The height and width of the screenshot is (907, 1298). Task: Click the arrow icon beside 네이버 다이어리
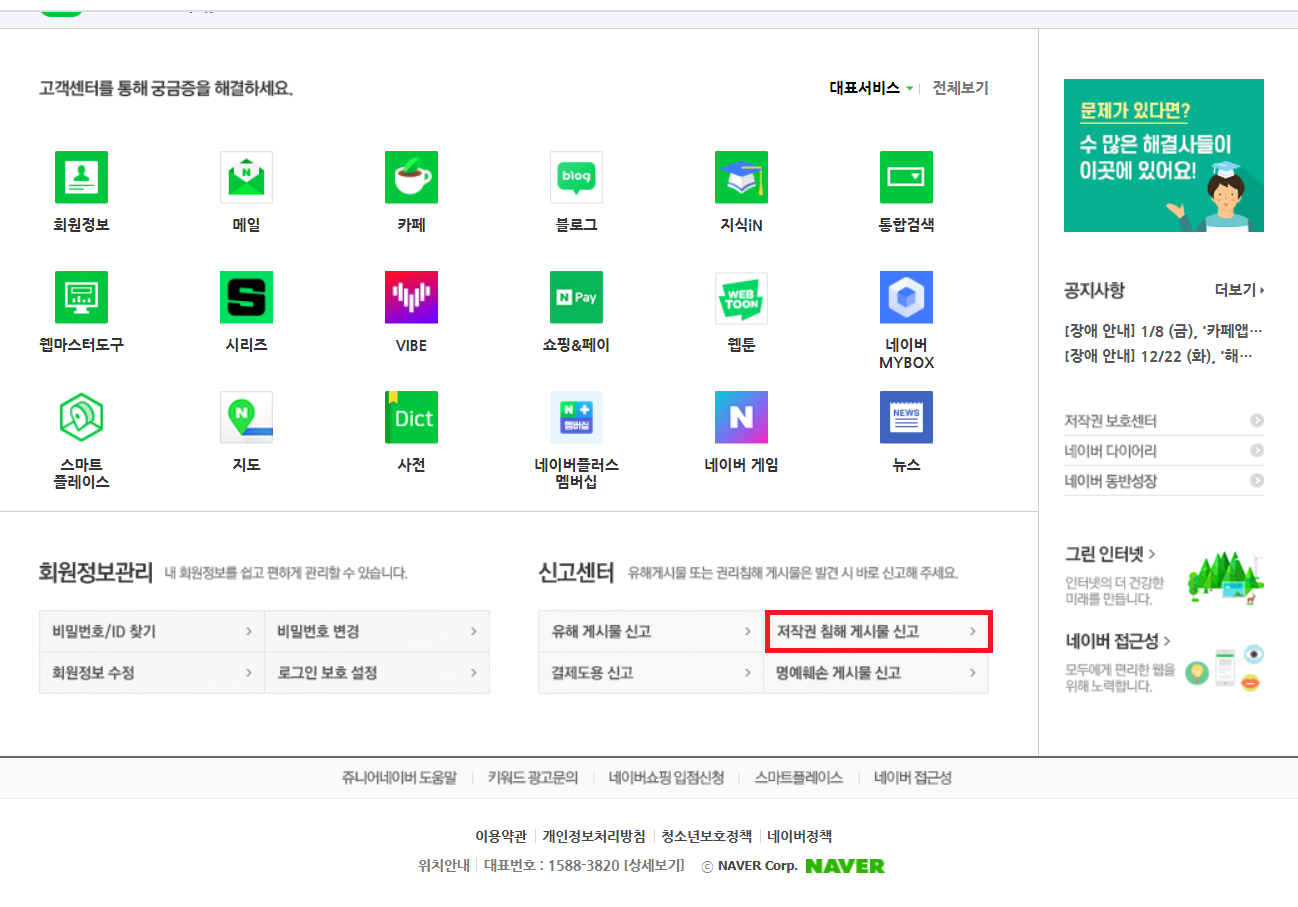coord(1257,451)
